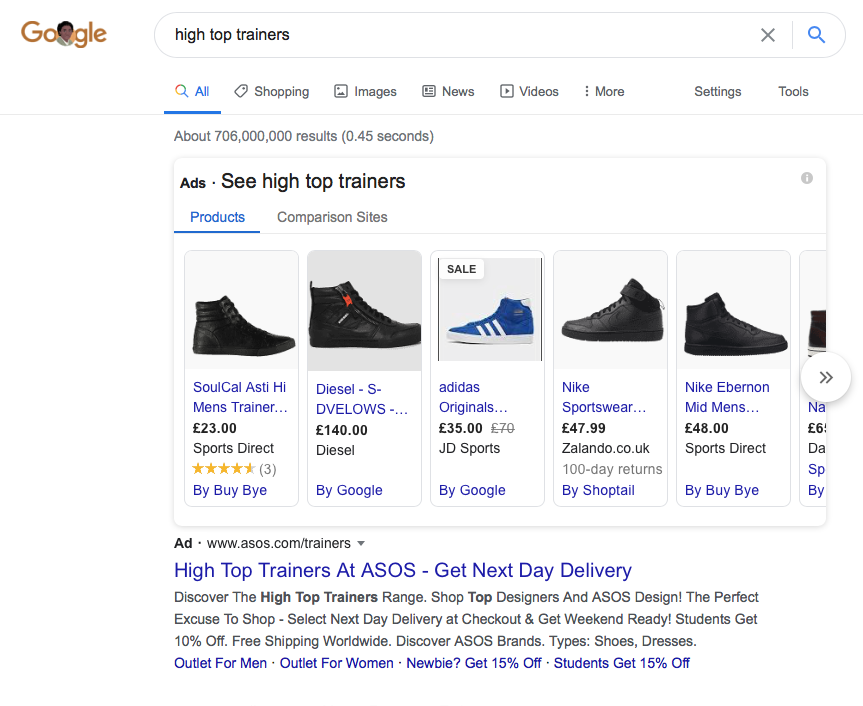Click the SoulCal Asti Hi shoe image
Image resolution: width=863 pixels, height=706 pixels.
[x=242, y=310]
